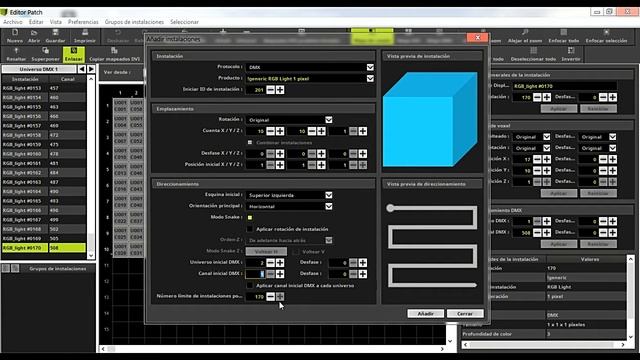Screen dimensions: 640x360
Task: Close the Añadir instalaciones dialog
Action: click(x=478, y=38)
